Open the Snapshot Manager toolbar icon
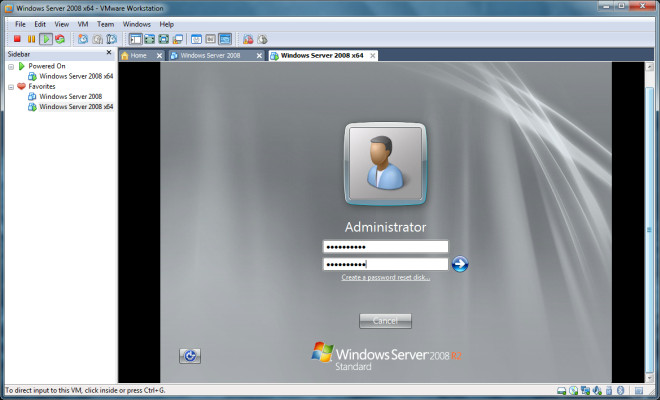This screenshot has width=660, height=400. pos(112,39)
